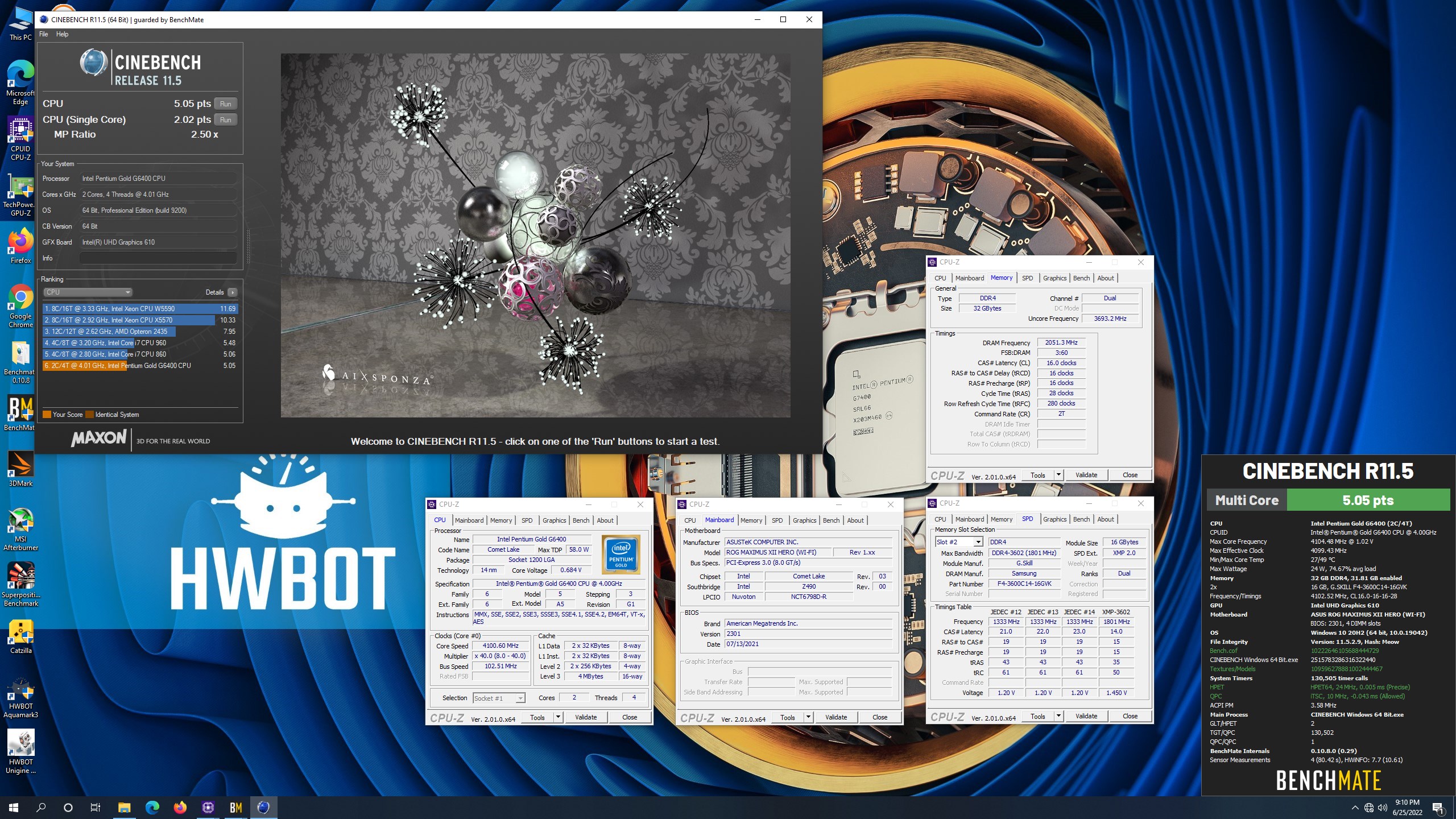Open Cinebench File menu
Viewport: 1456px width, 819px height.
[44, 34]
